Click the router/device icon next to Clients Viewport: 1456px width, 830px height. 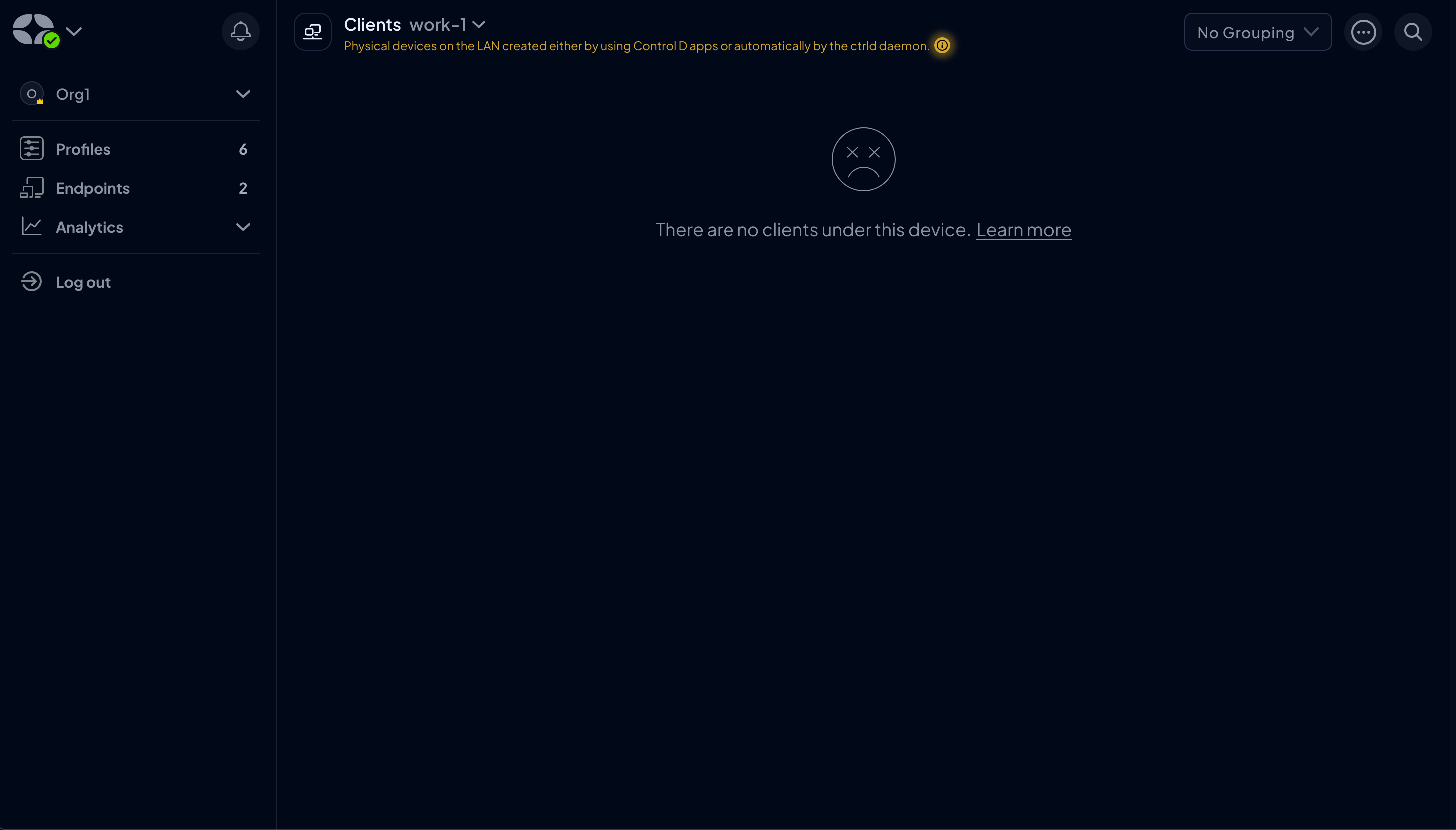tap(312, 32)
